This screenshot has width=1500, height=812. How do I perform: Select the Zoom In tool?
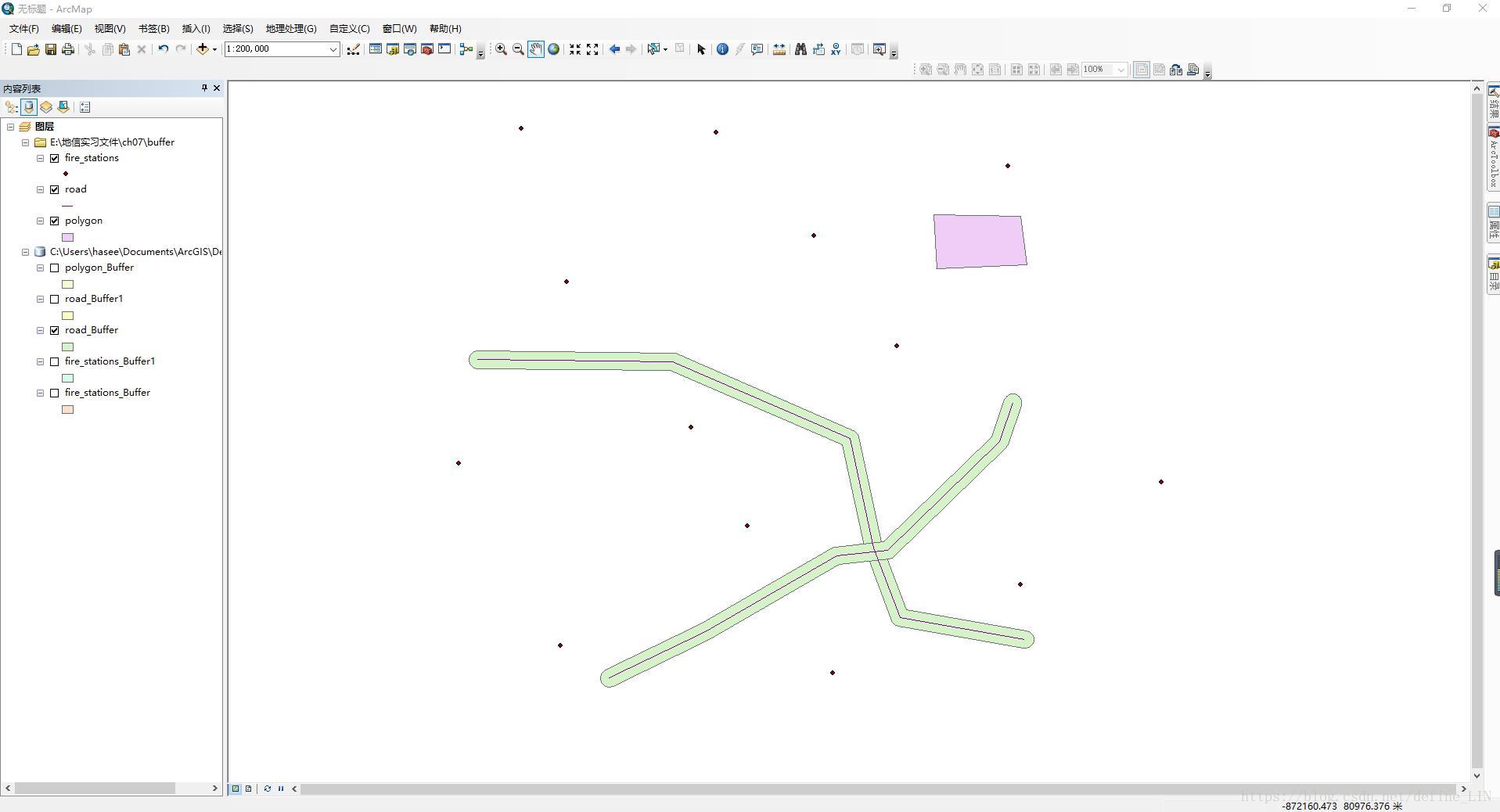coord(501,49)
